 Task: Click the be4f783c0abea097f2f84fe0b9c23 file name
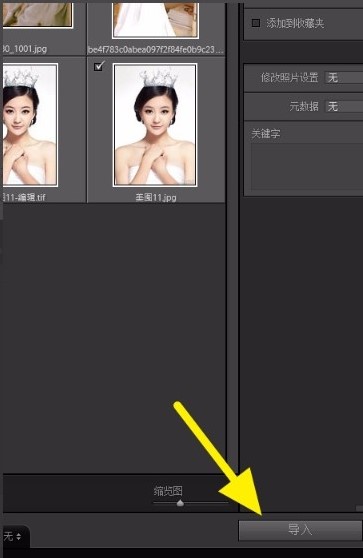(x=156, y=49)
